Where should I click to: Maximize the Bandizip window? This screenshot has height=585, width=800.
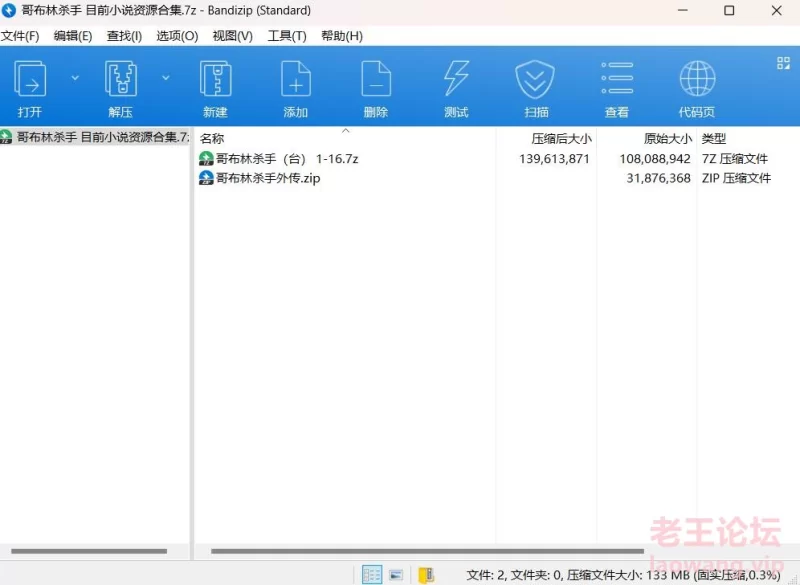tap(729, 10)
